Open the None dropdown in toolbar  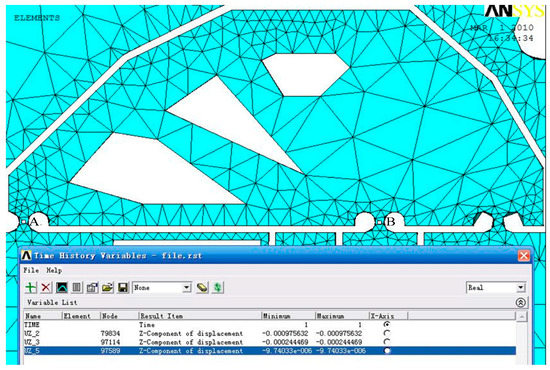162,288
